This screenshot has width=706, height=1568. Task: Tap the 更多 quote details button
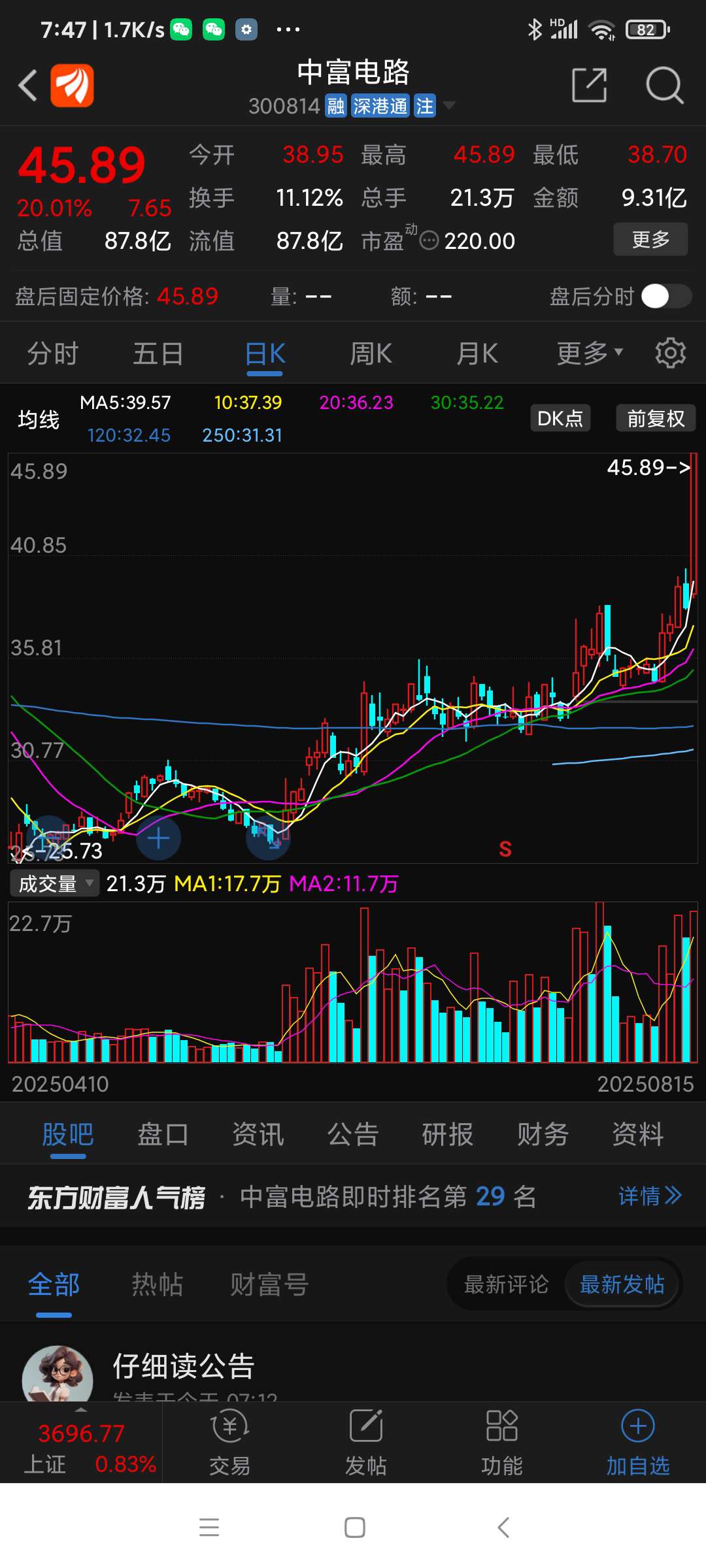point(650,239)
